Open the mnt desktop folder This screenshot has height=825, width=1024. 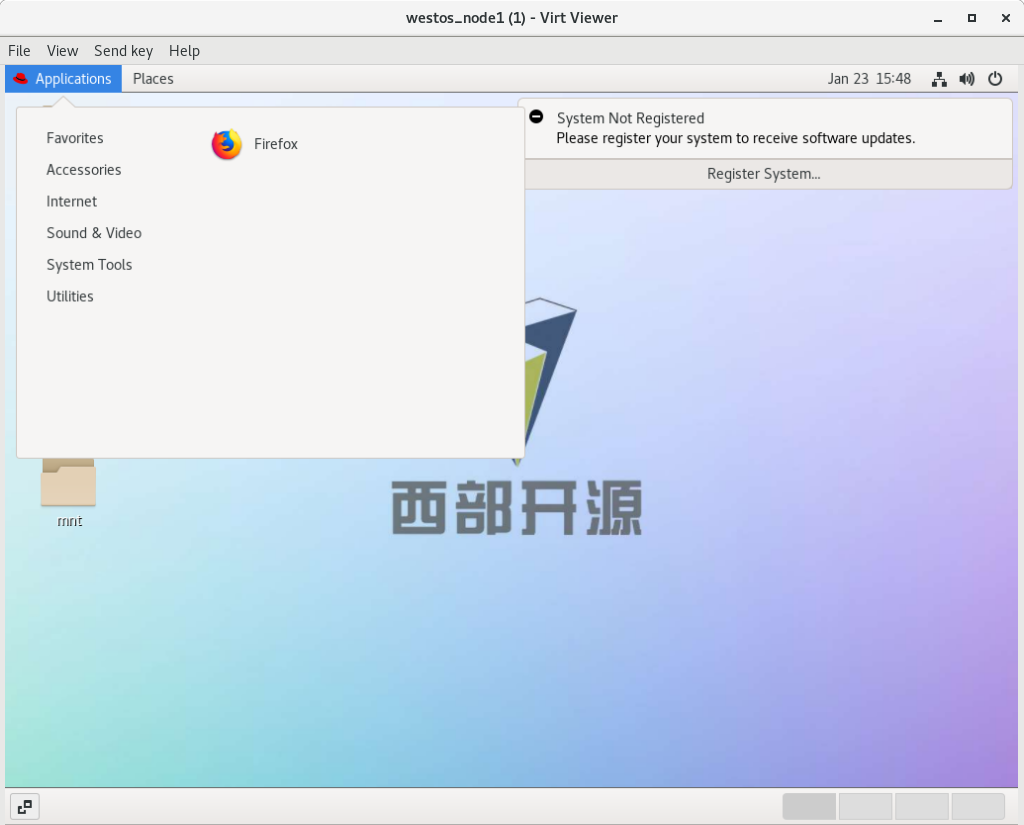(x=69, y=491)
